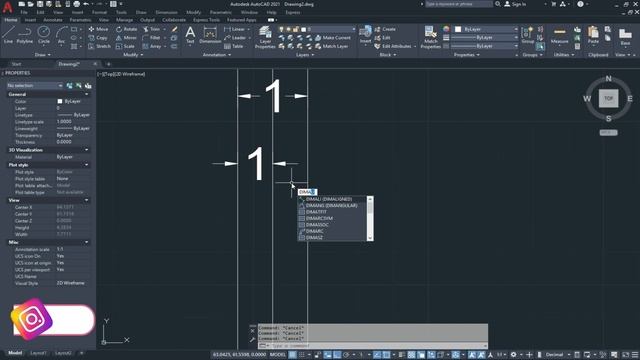
Task: Click the Fillet tool
Action: 151,38
